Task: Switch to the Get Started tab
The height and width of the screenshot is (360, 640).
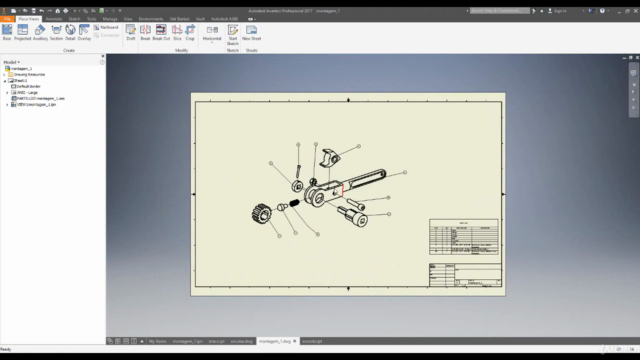Action: click(180, 19)
